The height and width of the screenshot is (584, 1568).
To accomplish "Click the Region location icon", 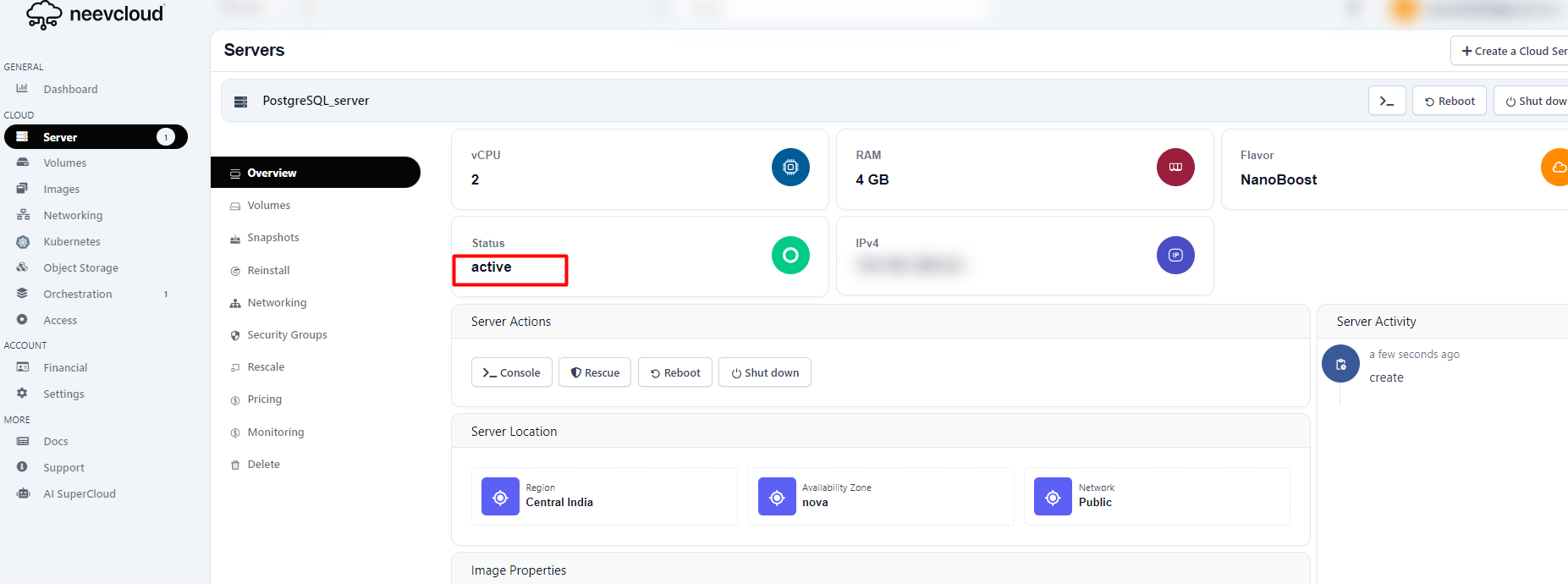I will tap(500, 497).
